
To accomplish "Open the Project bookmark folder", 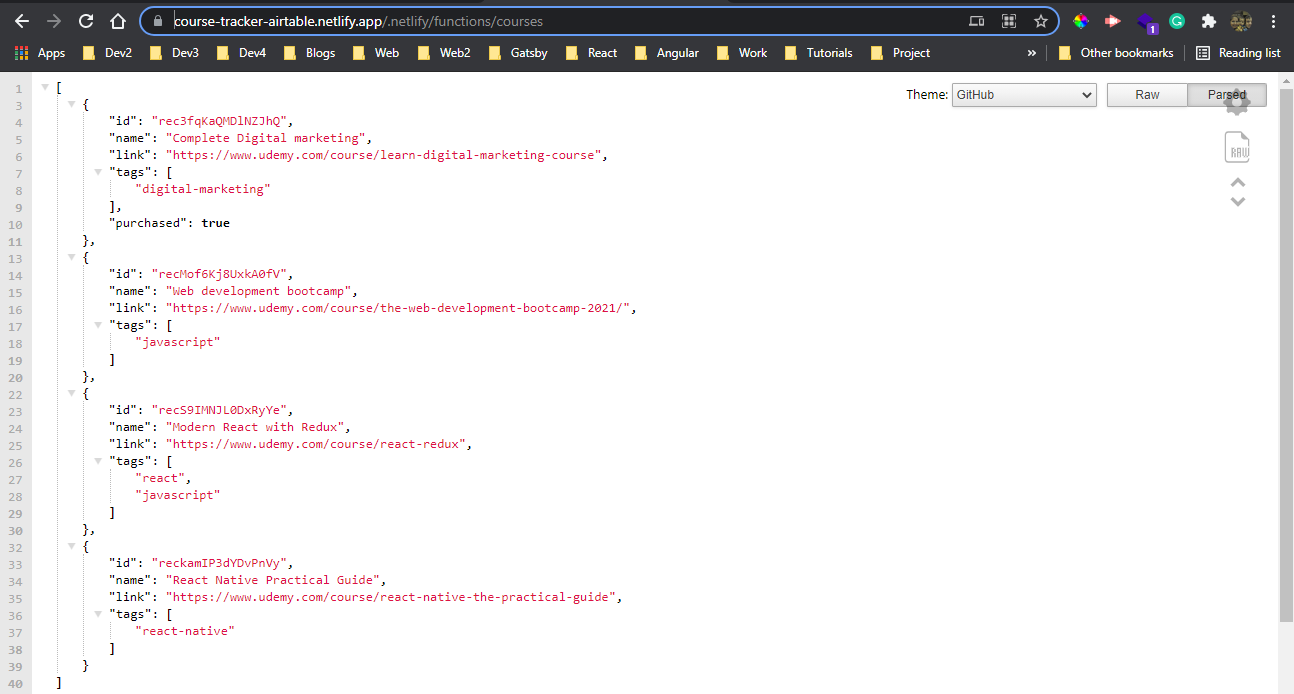I will (900, 53).
